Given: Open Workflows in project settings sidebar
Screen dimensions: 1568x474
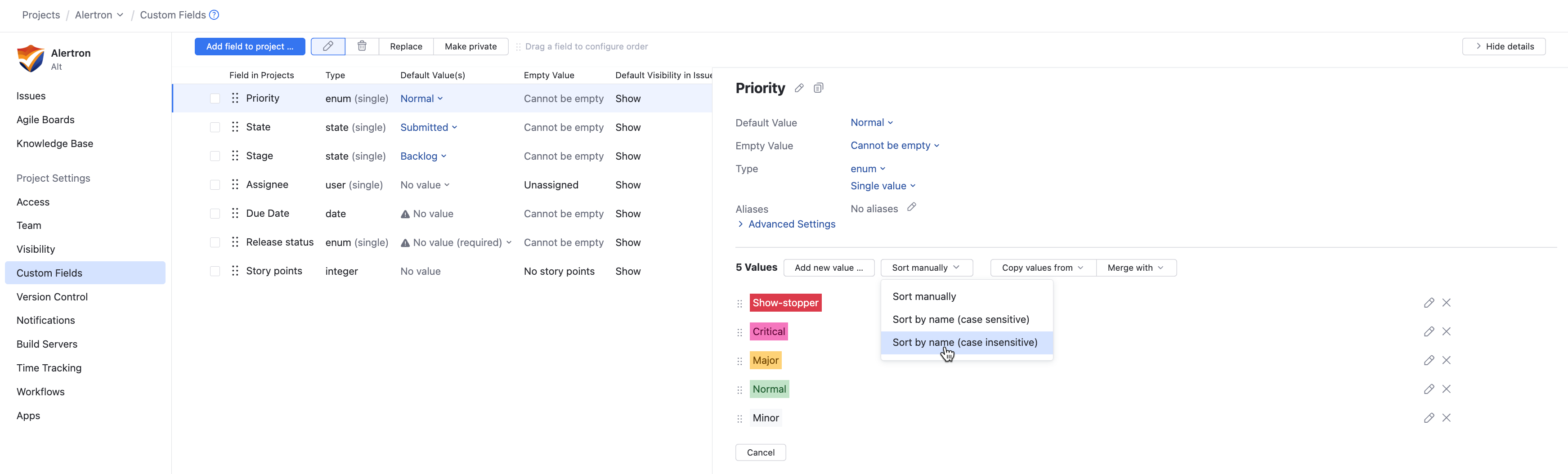Looking at the screenshot, I should pos(40,392).
